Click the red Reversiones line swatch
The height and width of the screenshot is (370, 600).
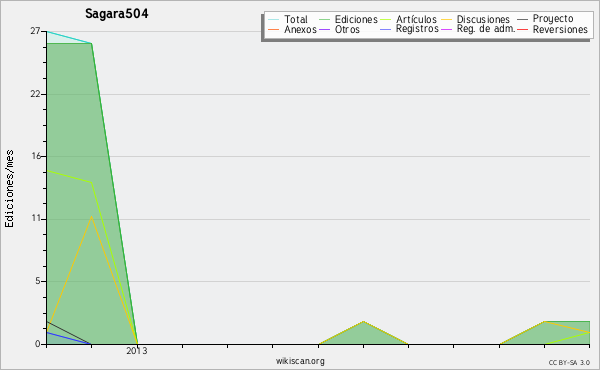[523, 29]
